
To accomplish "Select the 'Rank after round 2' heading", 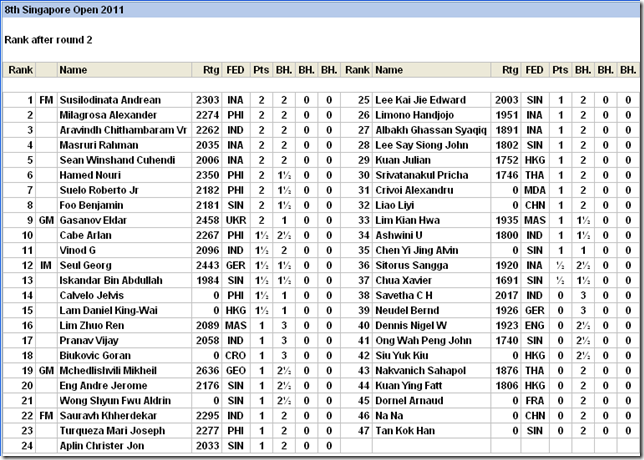I will tap(48, 40).
